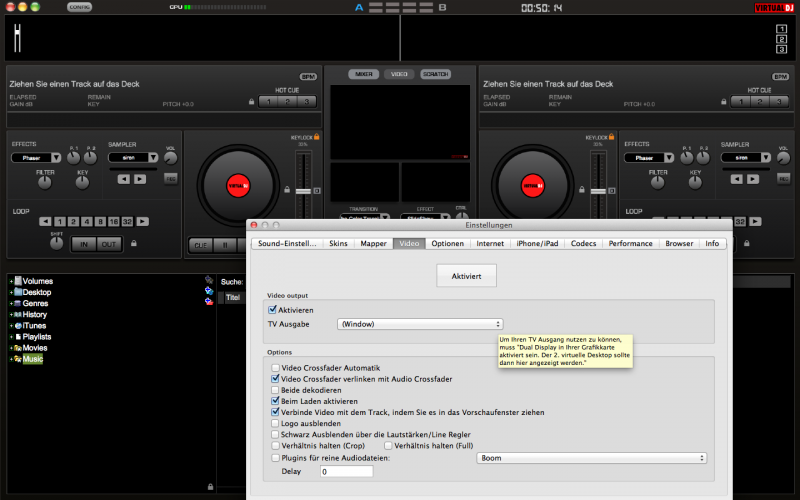800x500 pixels.
Task: Click left deck red VirtualDJ turntable
Action: click(238, 186)
